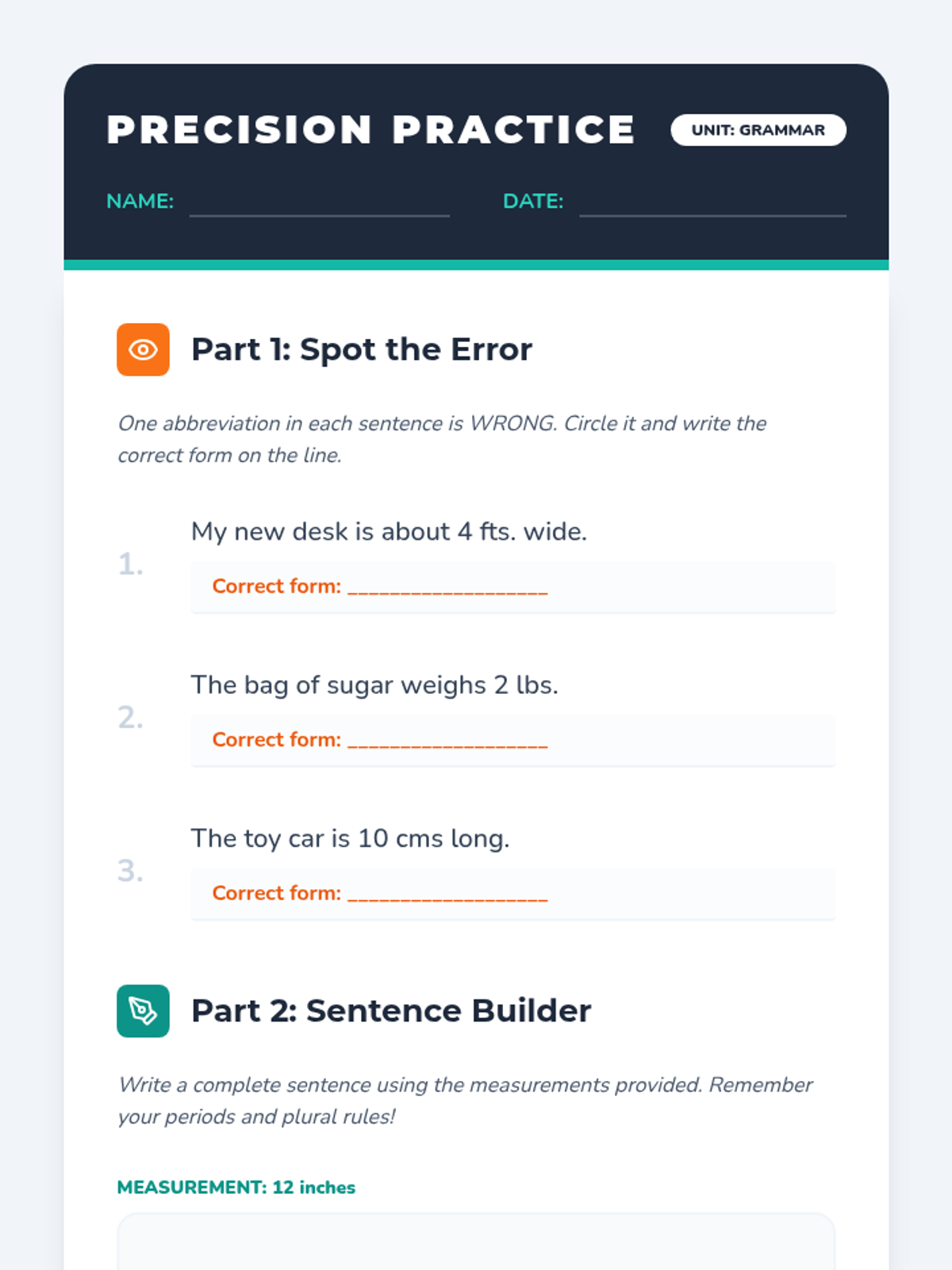Click the question number 2.
Screen dimensions: 952x1270
[x=131, y=718]
